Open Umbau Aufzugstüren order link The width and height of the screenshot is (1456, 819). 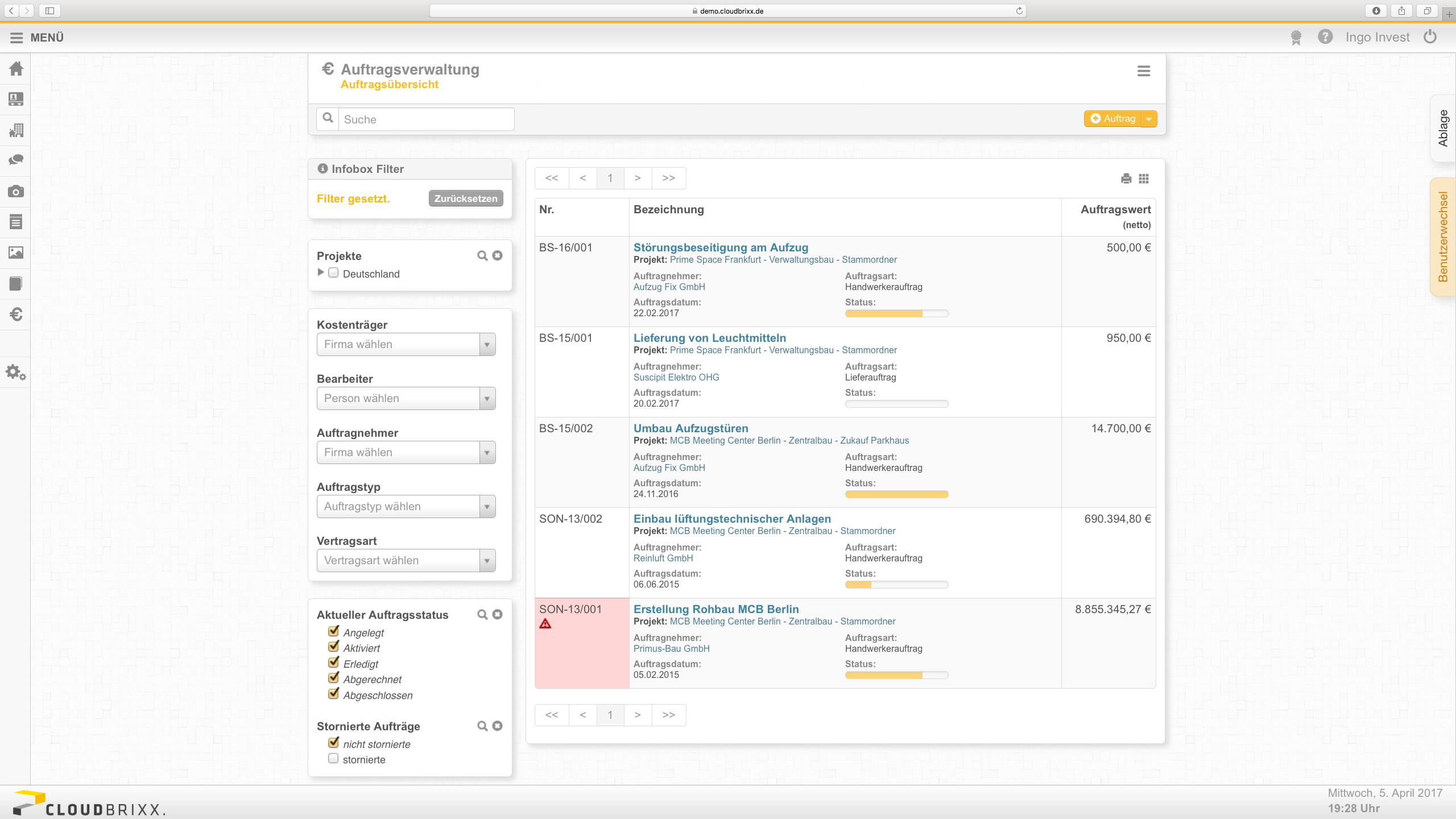690,428
